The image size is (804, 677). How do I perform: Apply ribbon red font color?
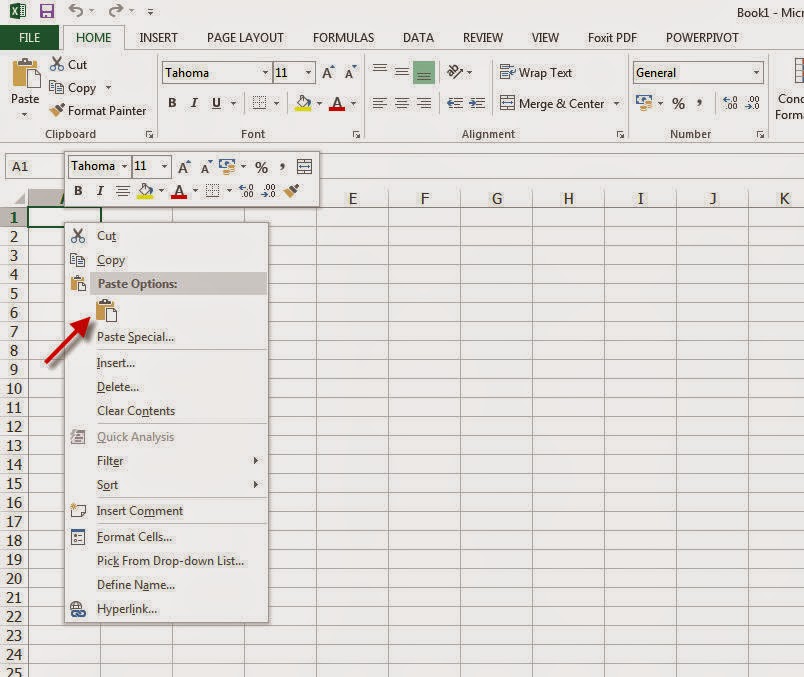coord(337,103)
